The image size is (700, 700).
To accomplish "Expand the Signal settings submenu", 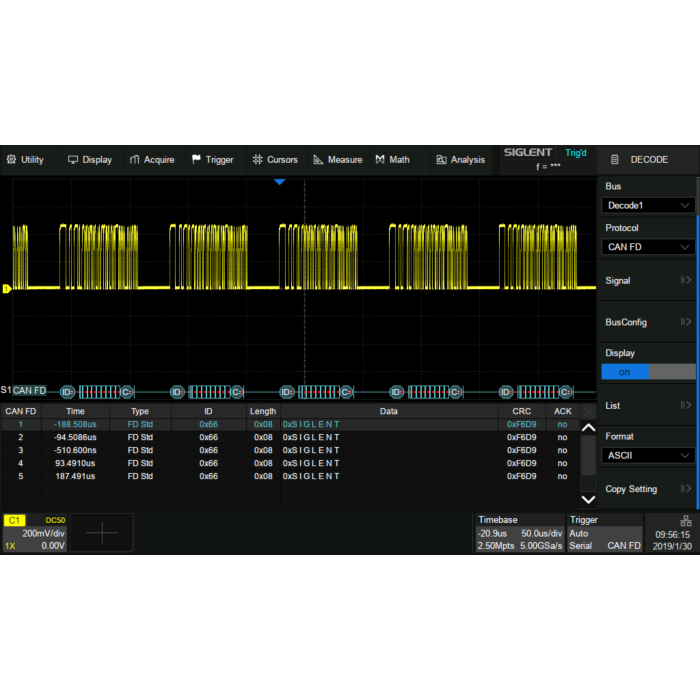I will 648,281.
